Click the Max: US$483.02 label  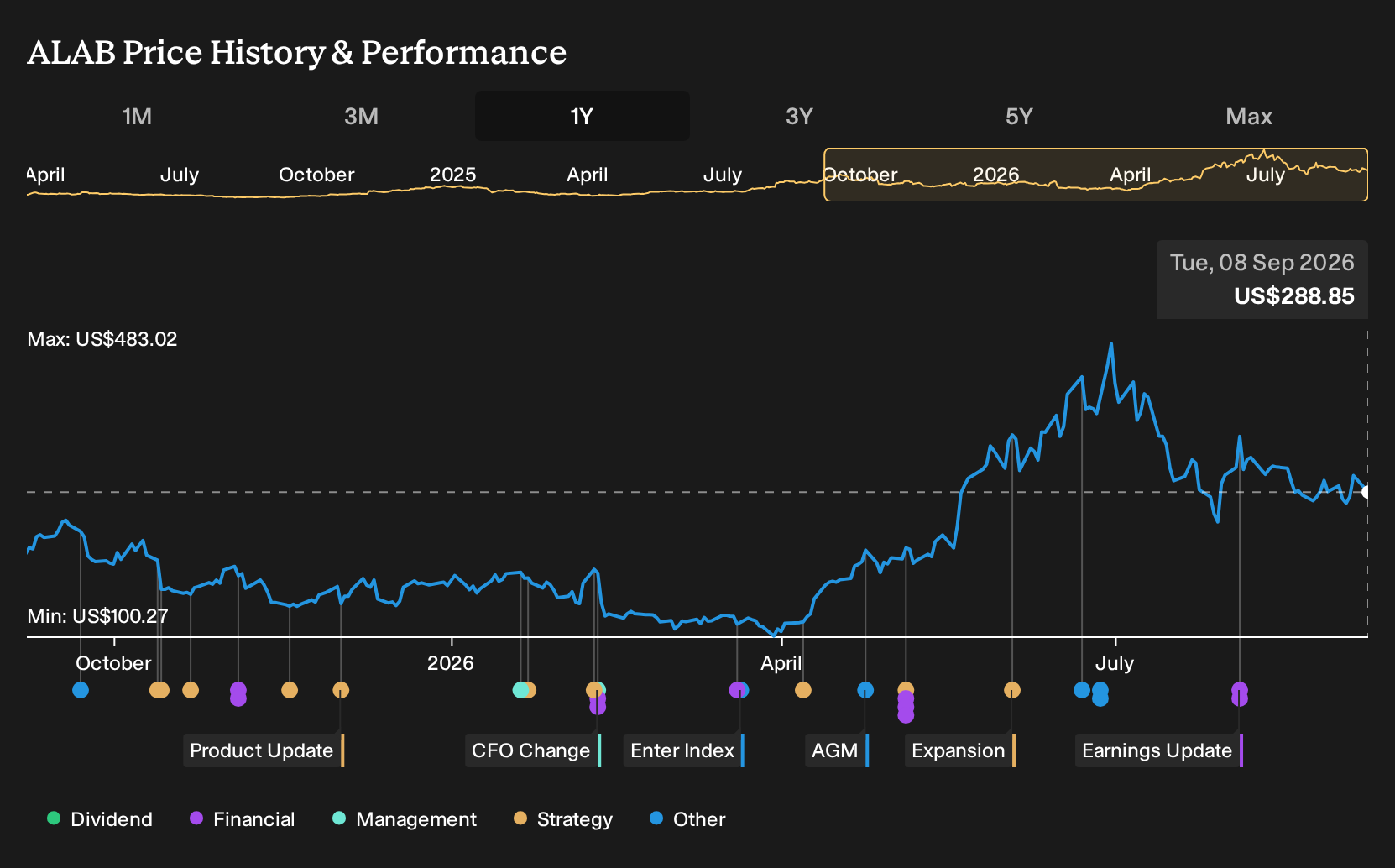102,339
